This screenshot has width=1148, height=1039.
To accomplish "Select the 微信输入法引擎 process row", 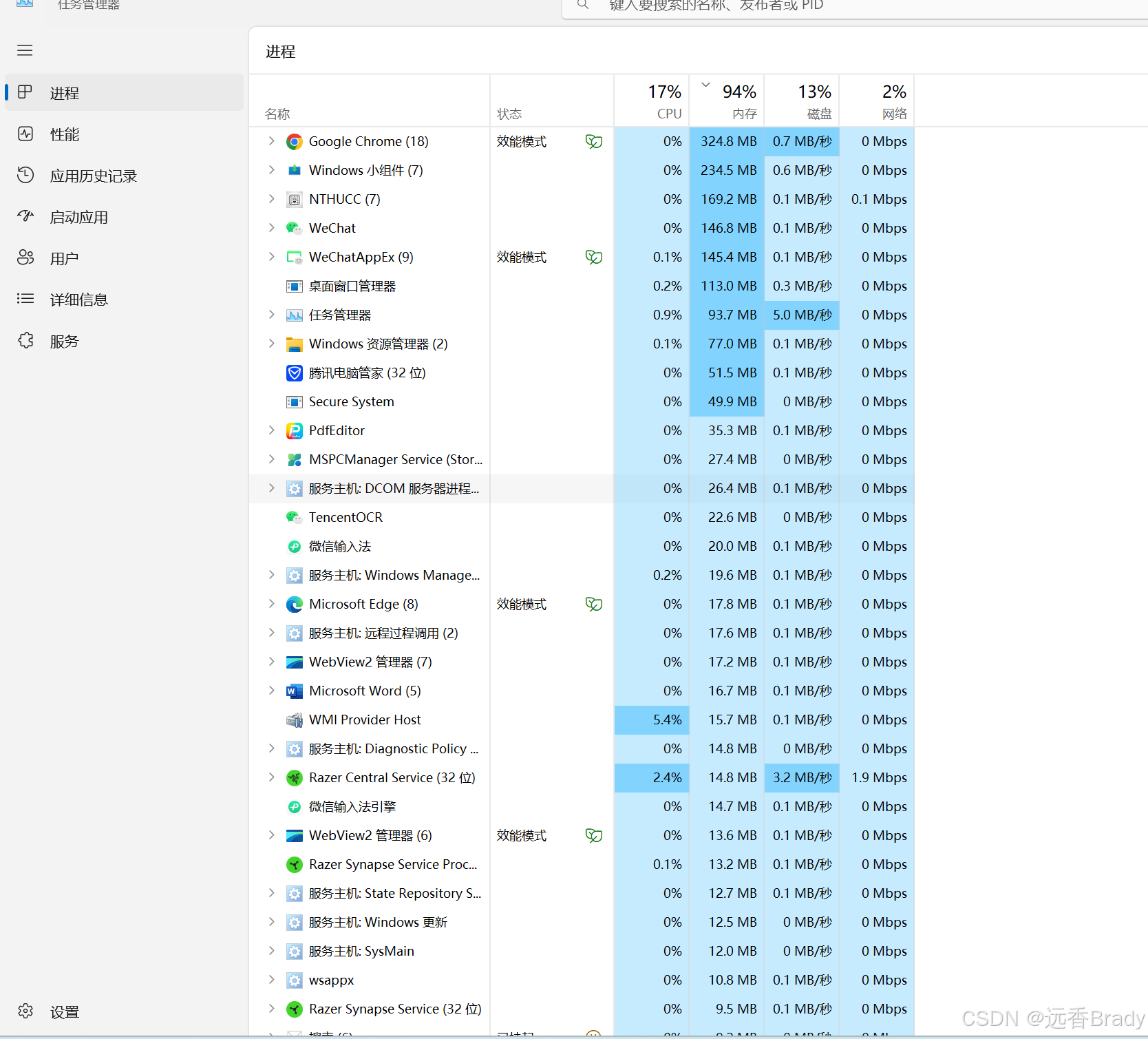I will coord(582,806).
